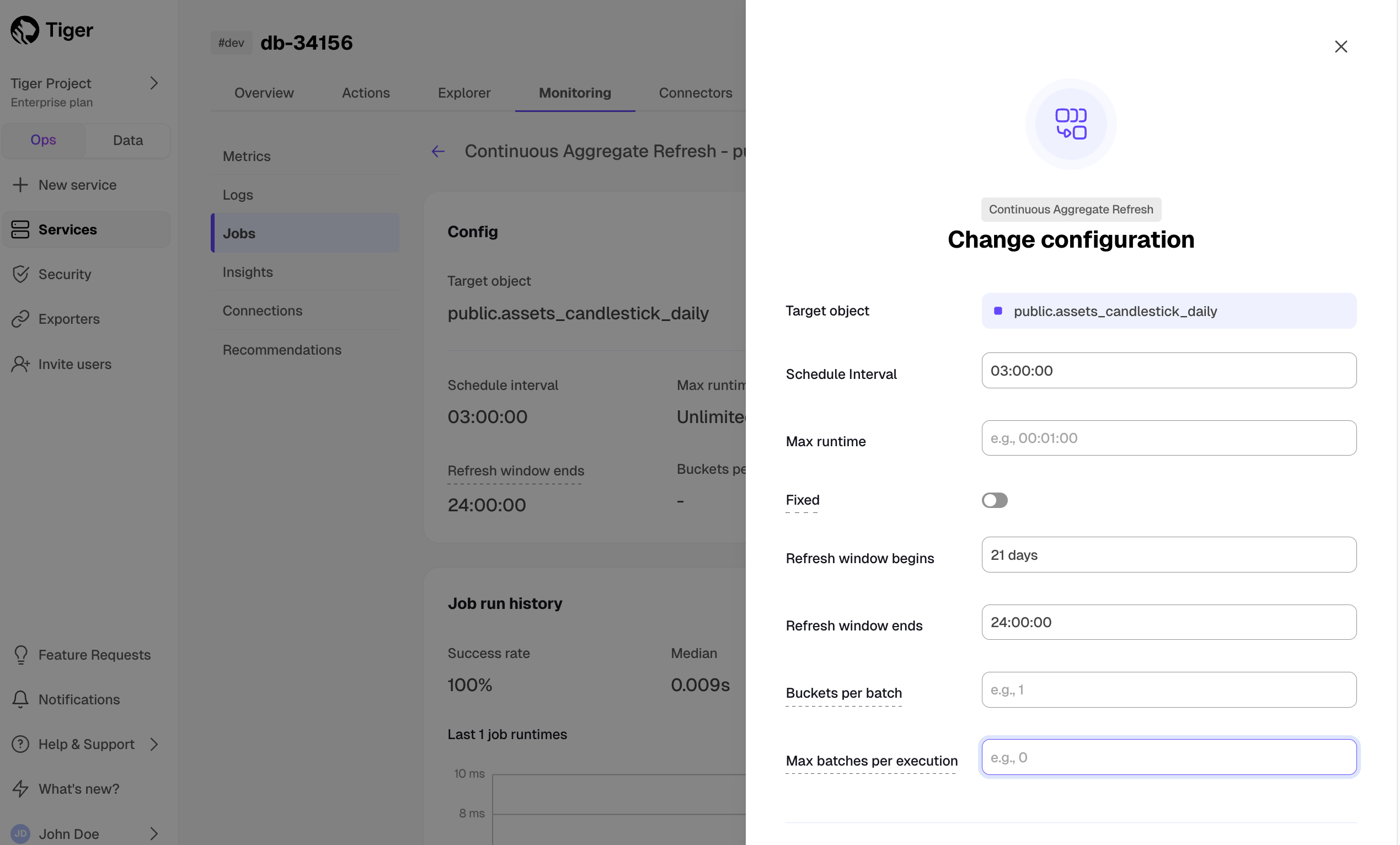The width and height of the screenshot is (1400, 845).
Task: Open Feature Requests lightbulb icon
Action: tap(20, 655)
